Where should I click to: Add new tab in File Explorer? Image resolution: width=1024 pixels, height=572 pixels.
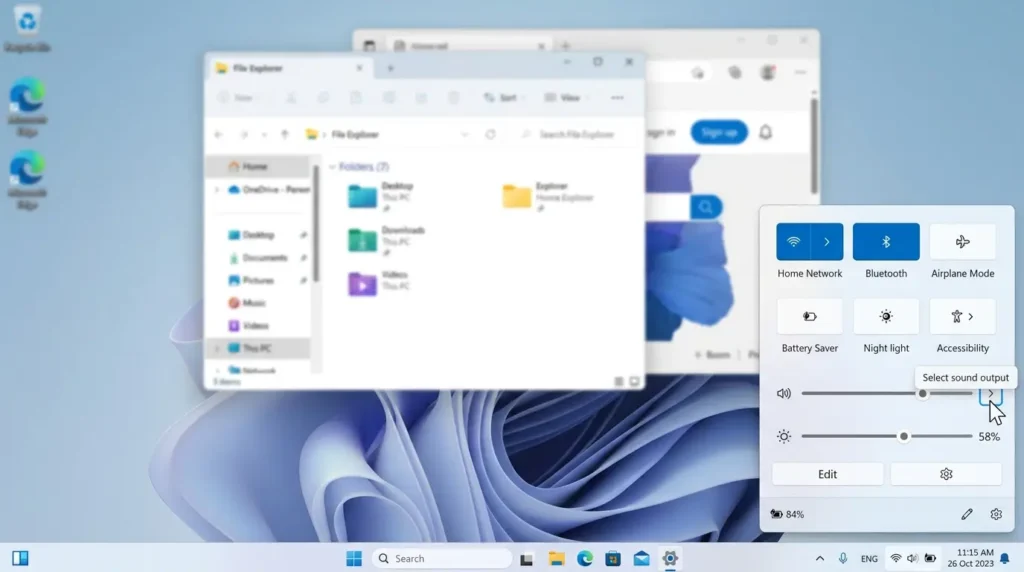[x=391, y=68]
